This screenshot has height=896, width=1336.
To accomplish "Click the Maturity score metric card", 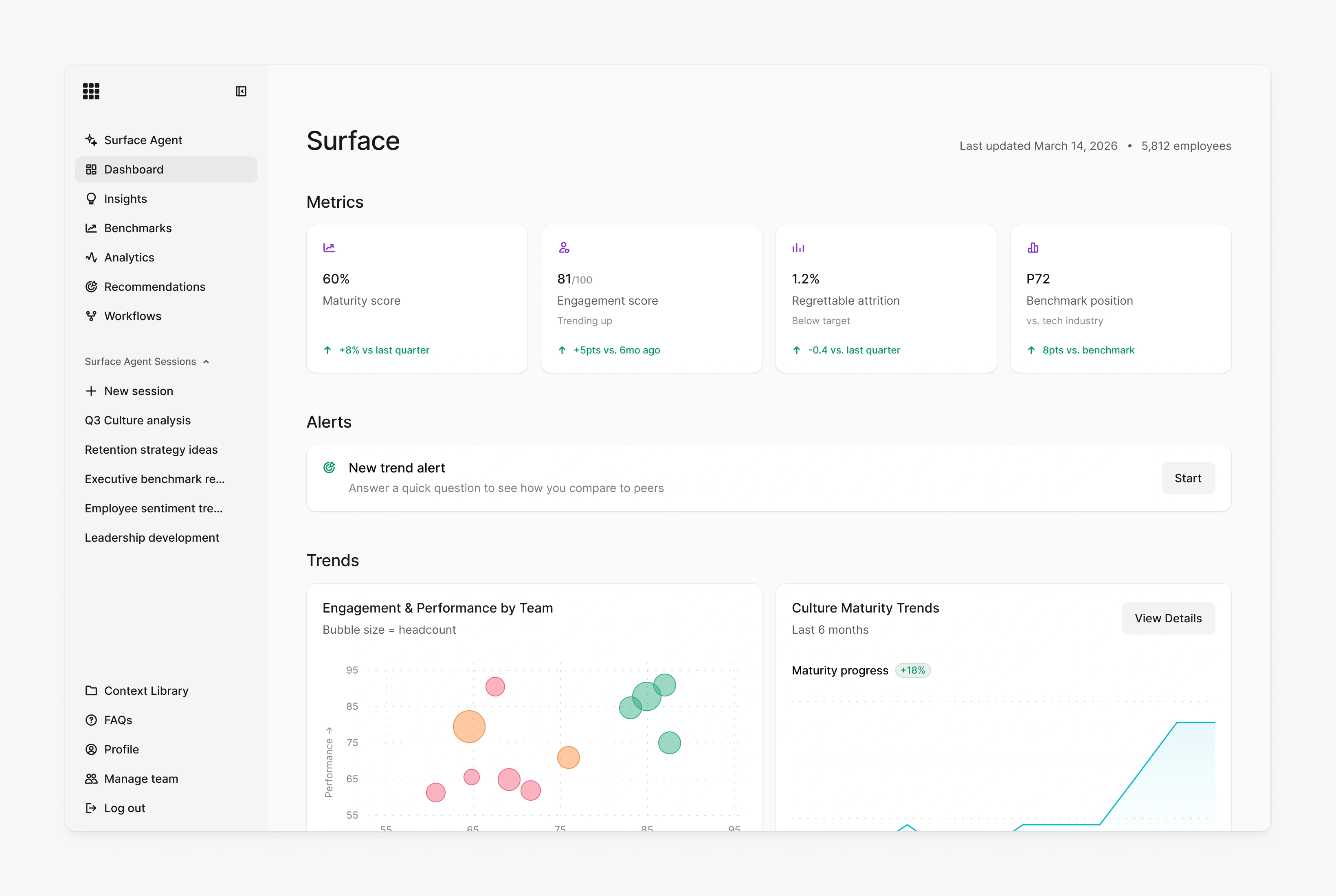I will click(x=417, y=299).
